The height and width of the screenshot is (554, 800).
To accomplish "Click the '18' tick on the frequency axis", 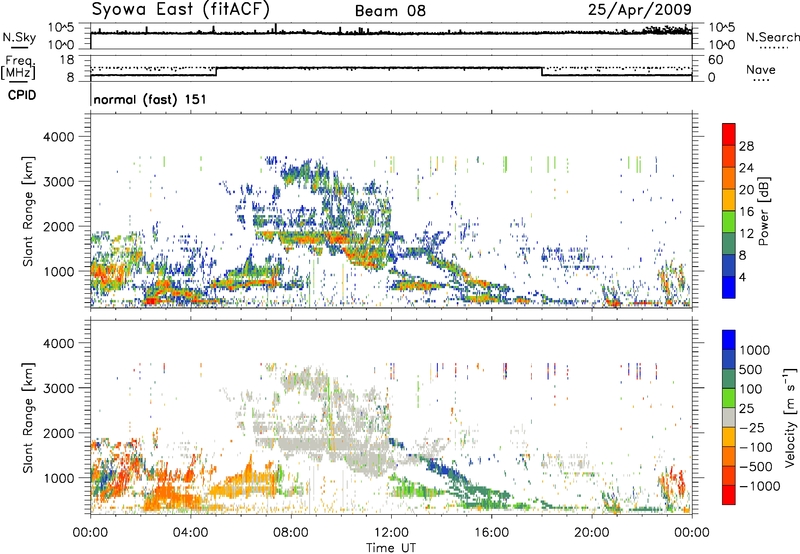I will click(67, 60).
